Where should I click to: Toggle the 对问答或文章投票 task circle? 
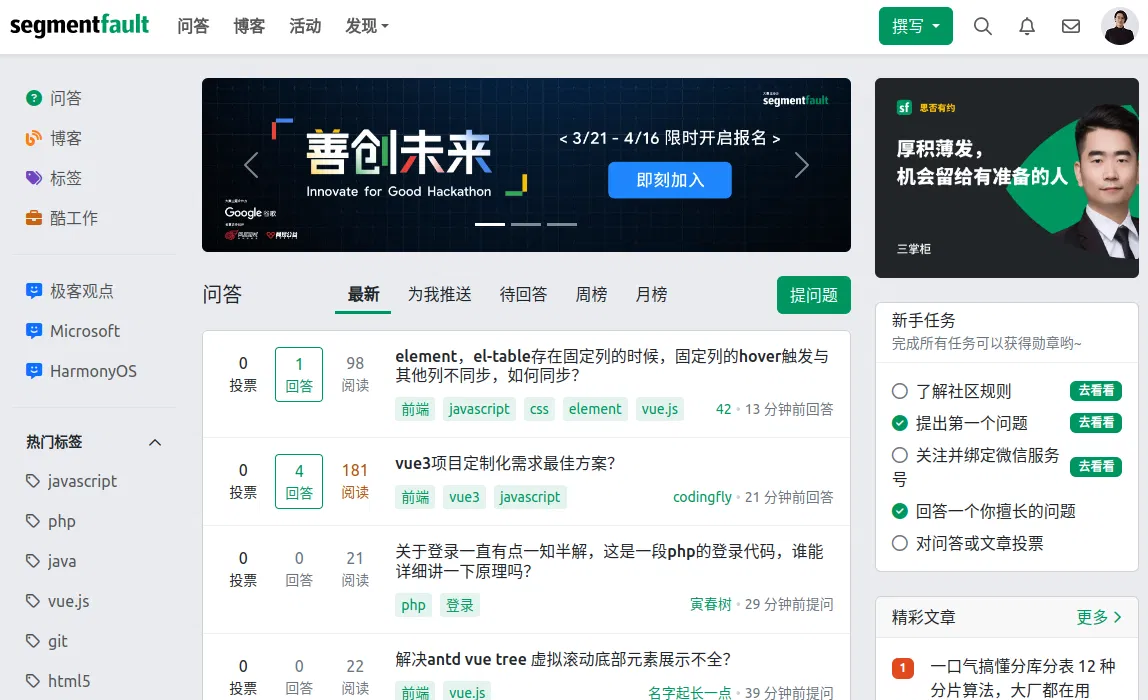tap(900, 543)
